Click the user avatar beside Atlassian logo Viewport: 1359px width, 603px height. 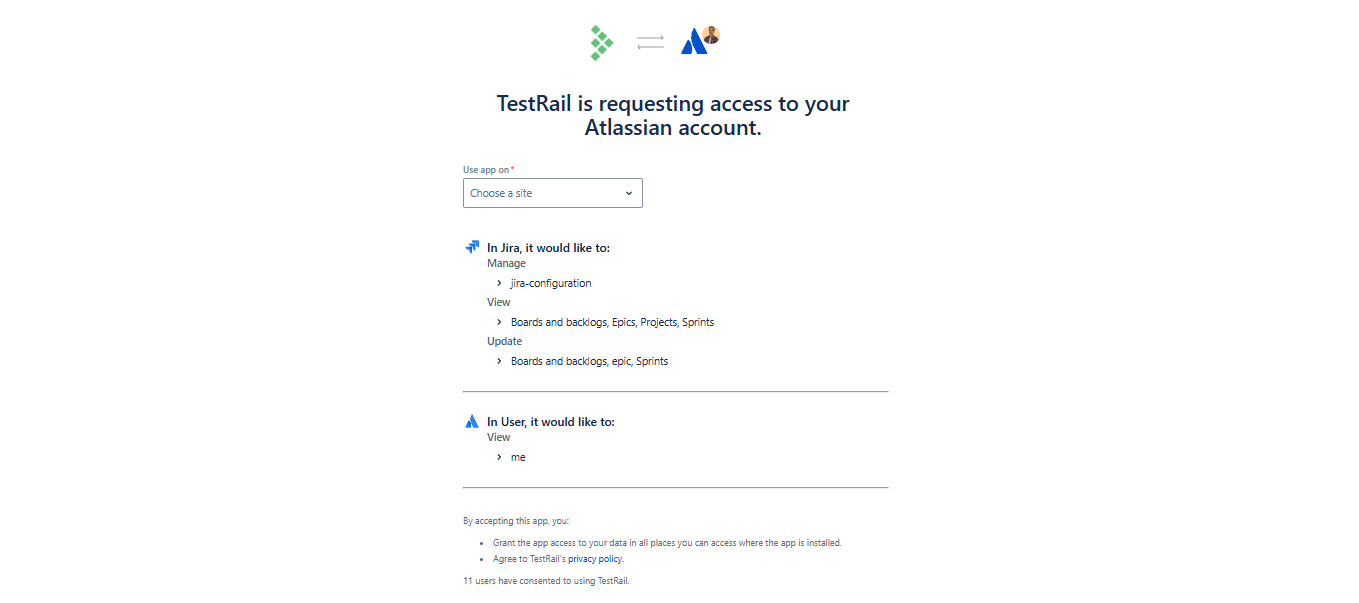click(711, 35)
